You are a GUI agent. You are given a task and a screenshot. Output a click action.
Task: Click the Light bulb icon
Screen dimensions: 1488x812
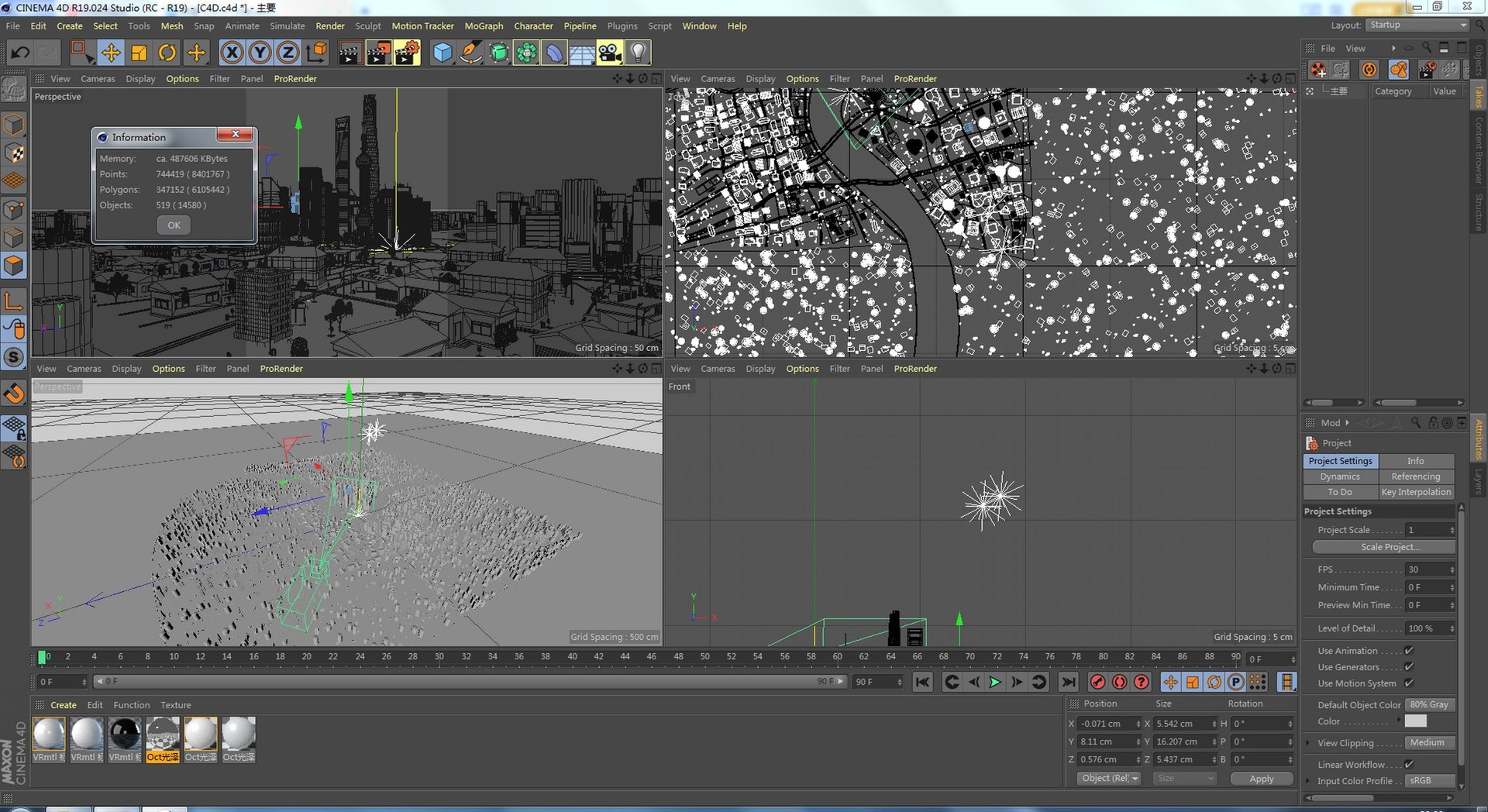[x=637, y=53]
